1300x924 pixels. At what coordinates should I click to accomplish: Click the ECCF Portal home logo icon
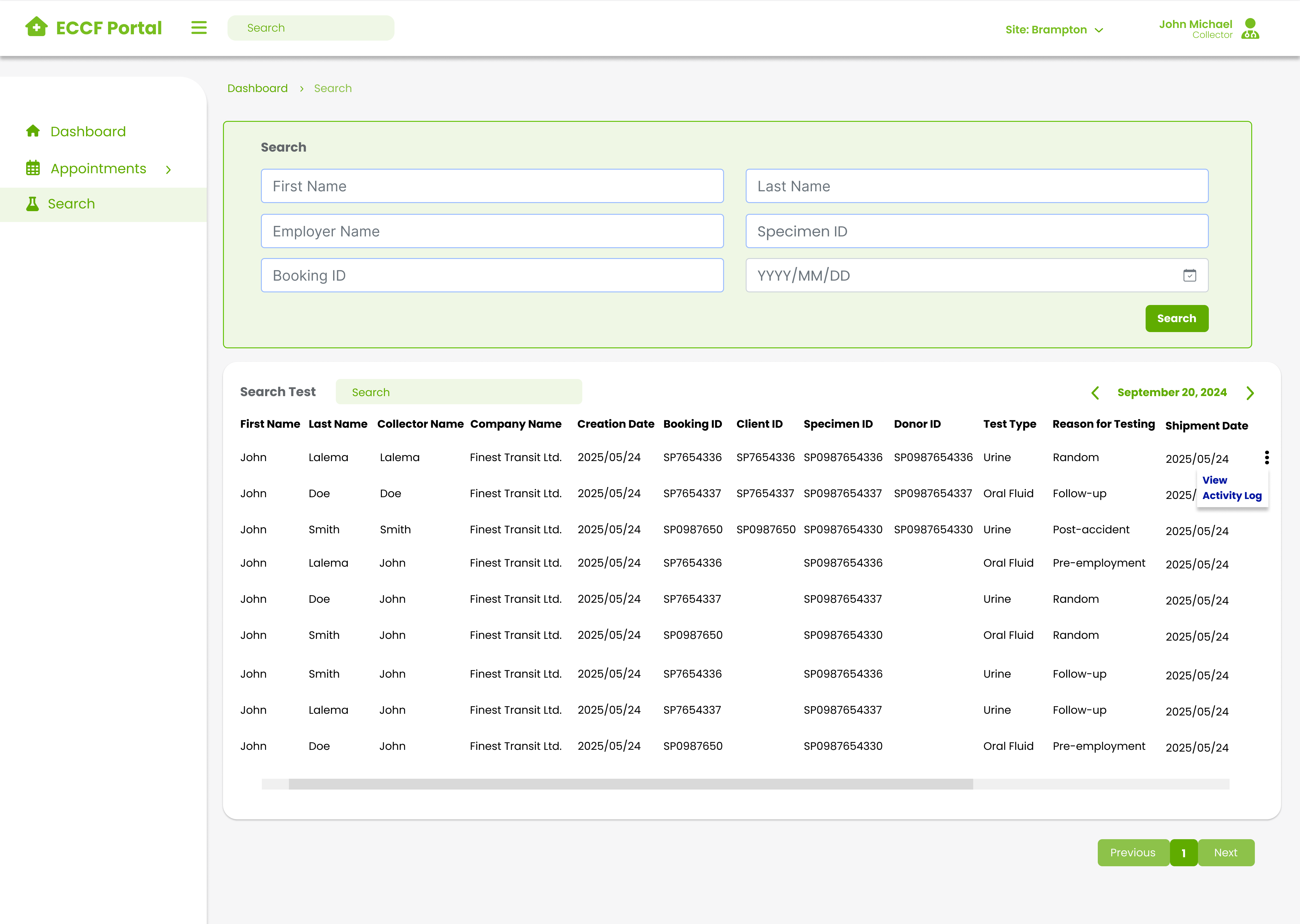coord(36,27)
